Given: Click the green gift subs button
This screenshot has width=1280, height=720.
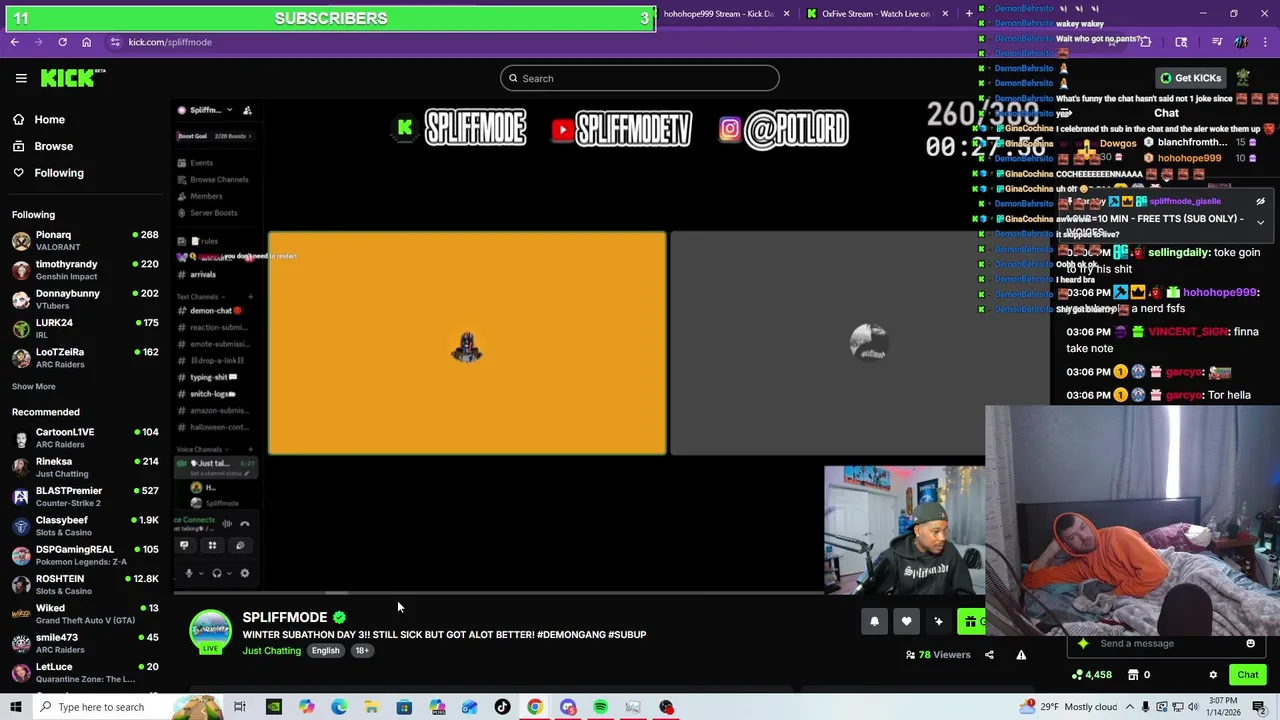Looking at the screenshot, I should pos(971,622).
